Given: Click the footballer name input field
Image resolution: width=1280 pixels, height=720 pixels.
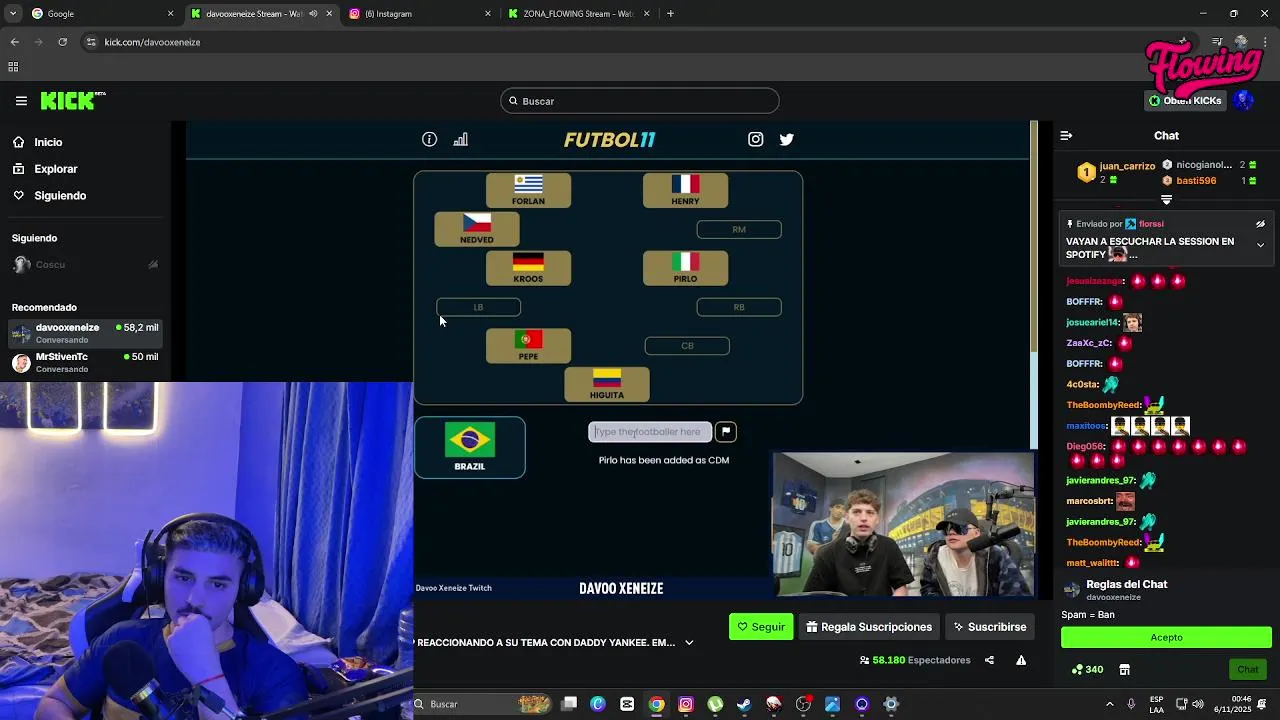Looking at the screenshot, I should click(x=650, y=432).
